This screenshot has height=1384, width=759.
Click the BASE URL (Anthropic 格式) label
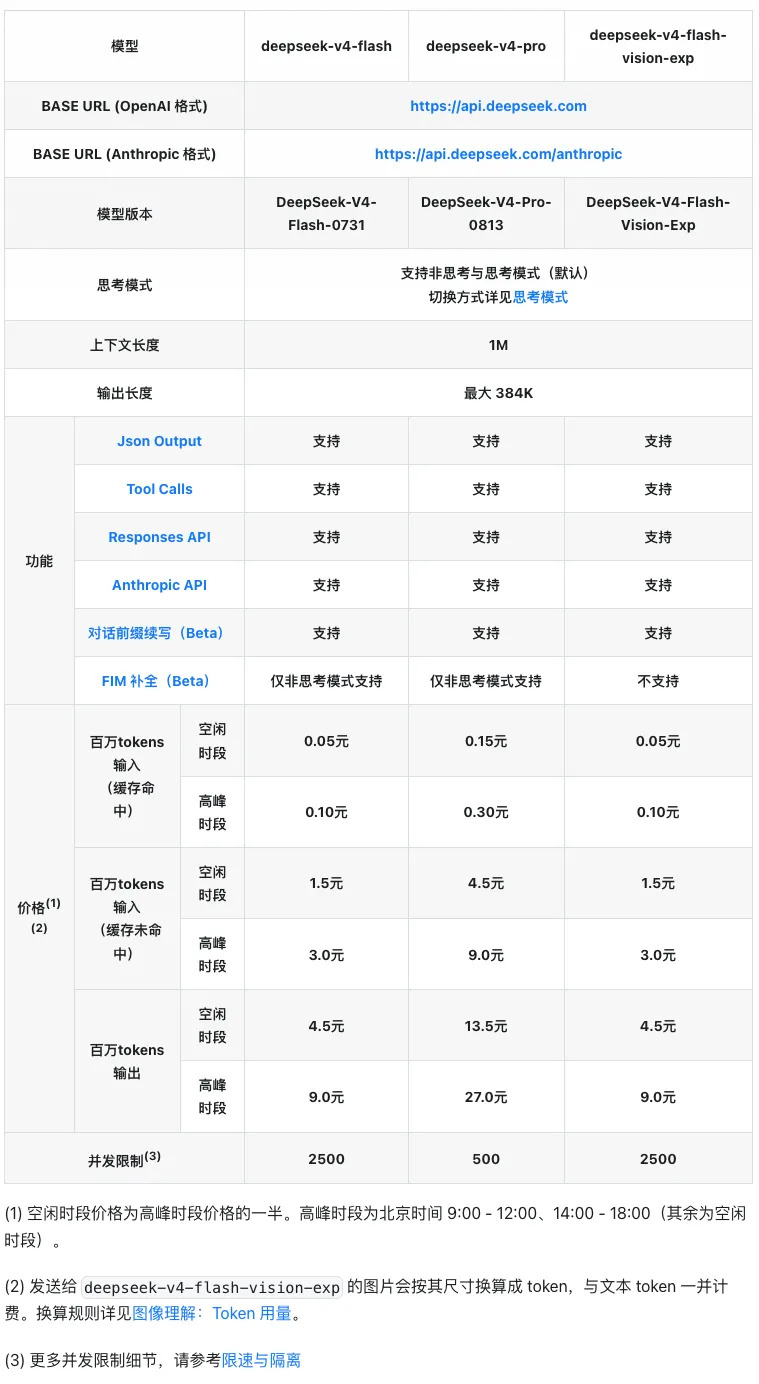click(125, 154)
